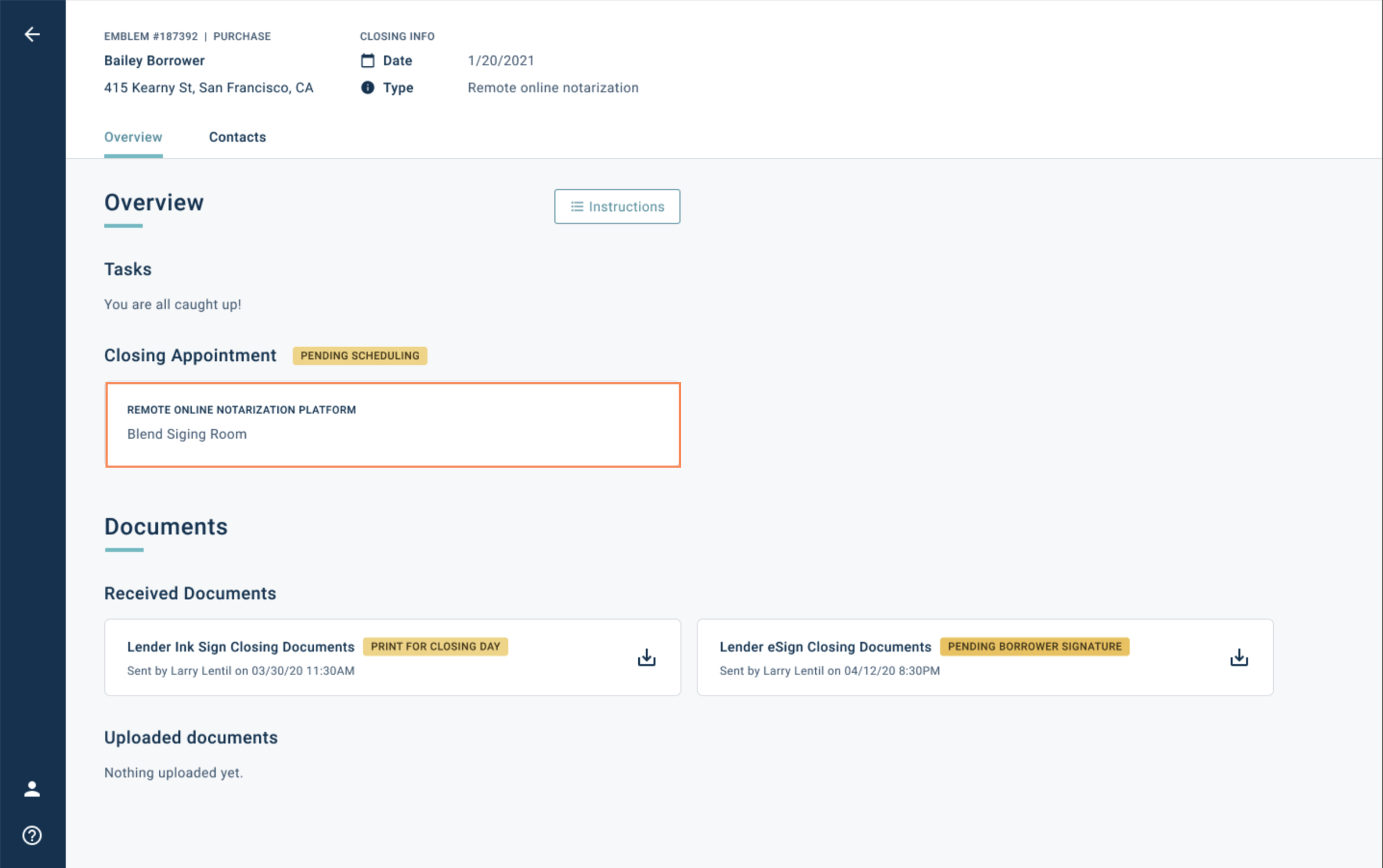Click the info icon beside Type
The image size is (1383, 868).
[x=367, y=87]
